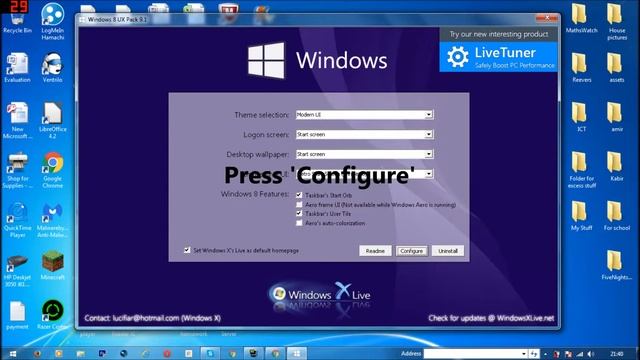
Task: Open the volume icon in system tray
Action: coord(590,354)
